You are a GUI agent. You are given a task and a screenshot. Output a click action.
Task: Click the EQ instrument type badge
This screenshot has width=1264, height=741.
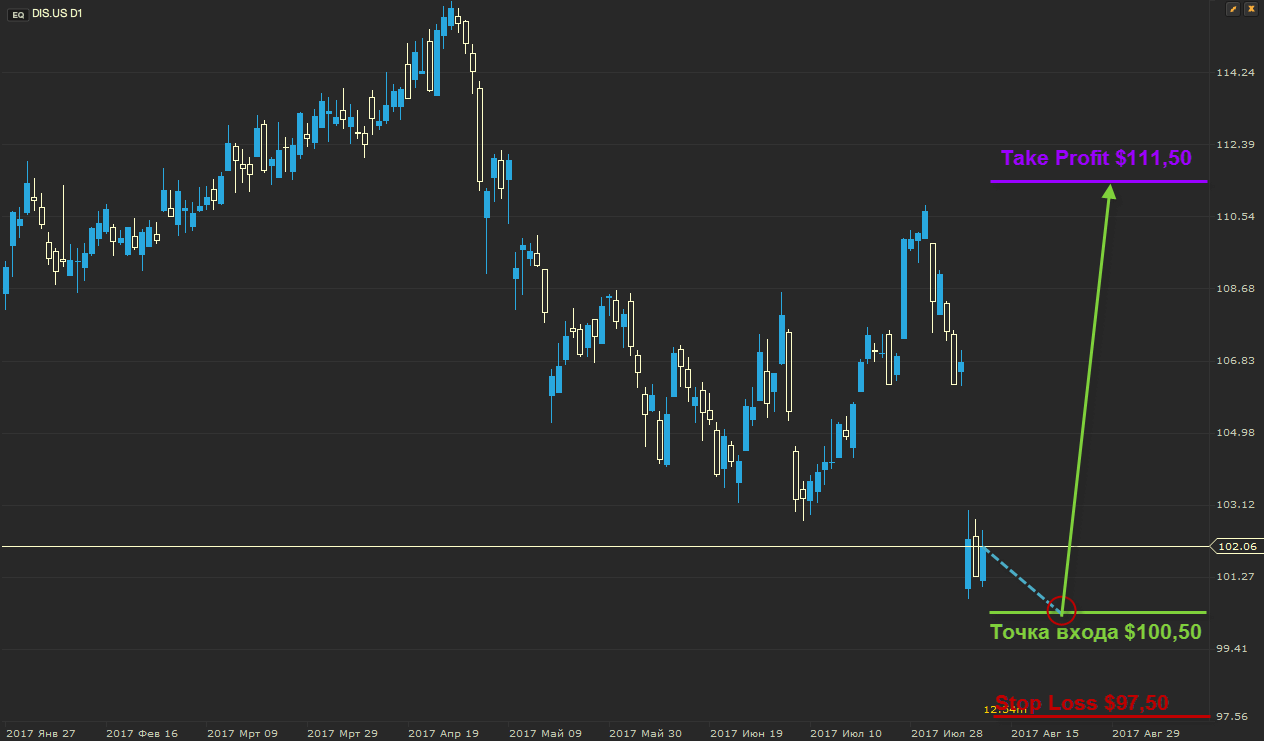tap(18, 13)
